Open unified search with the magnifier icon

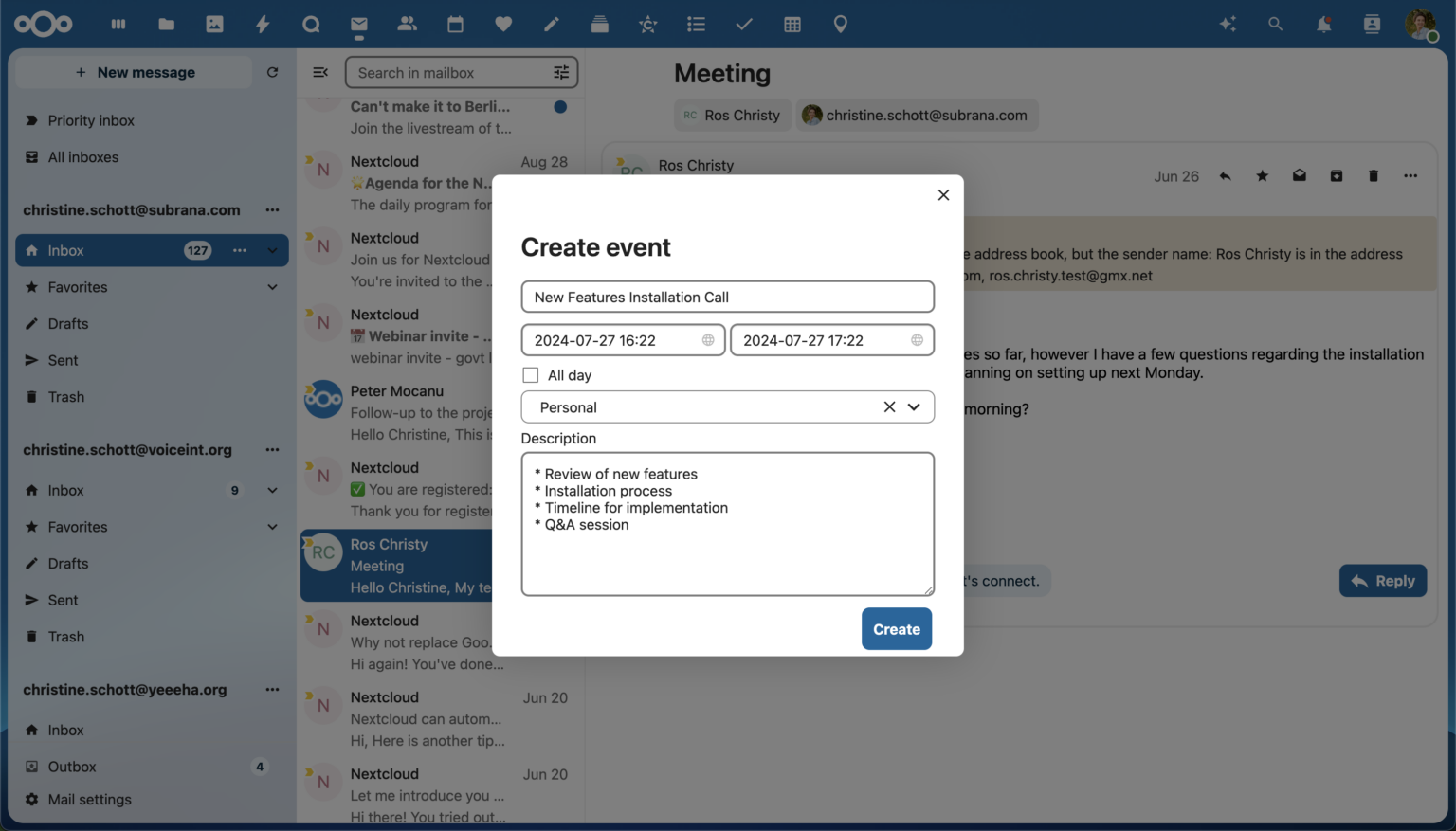pyautogui.click(x=1276, y=24)
